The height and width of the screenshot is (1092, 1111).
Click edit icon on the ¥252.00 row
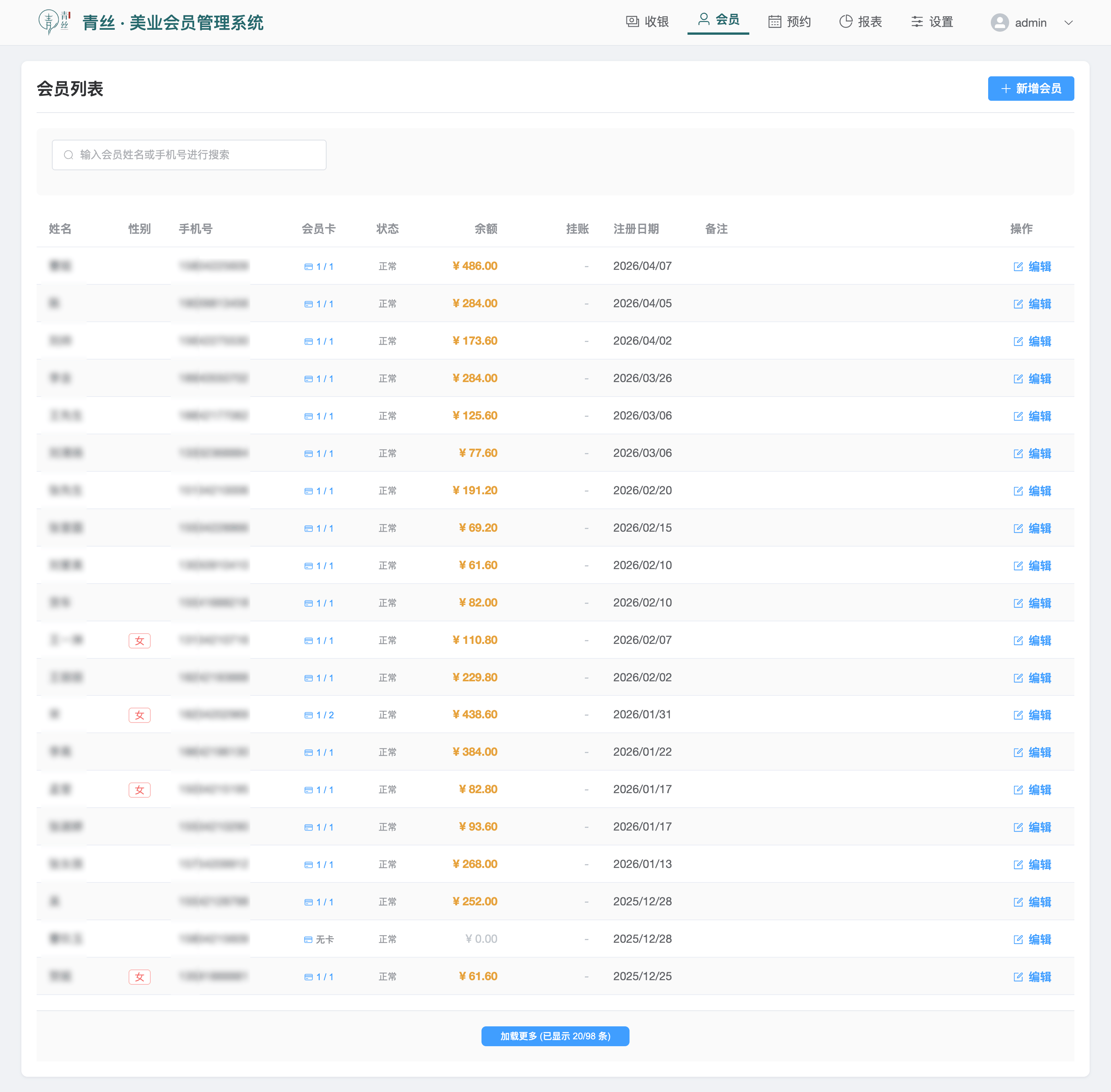click(x=1018, y=902)
